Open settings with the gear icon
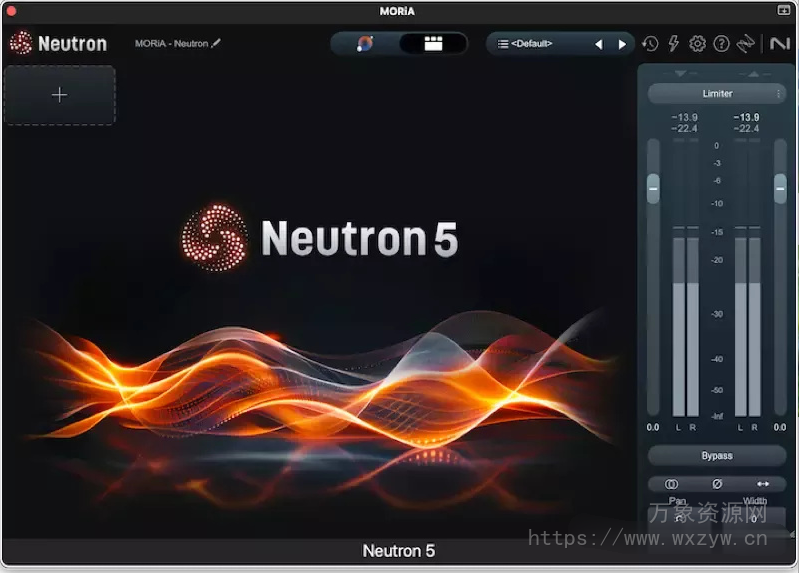The width and height of the screenshot is (799, 573). tap(698, 44)
